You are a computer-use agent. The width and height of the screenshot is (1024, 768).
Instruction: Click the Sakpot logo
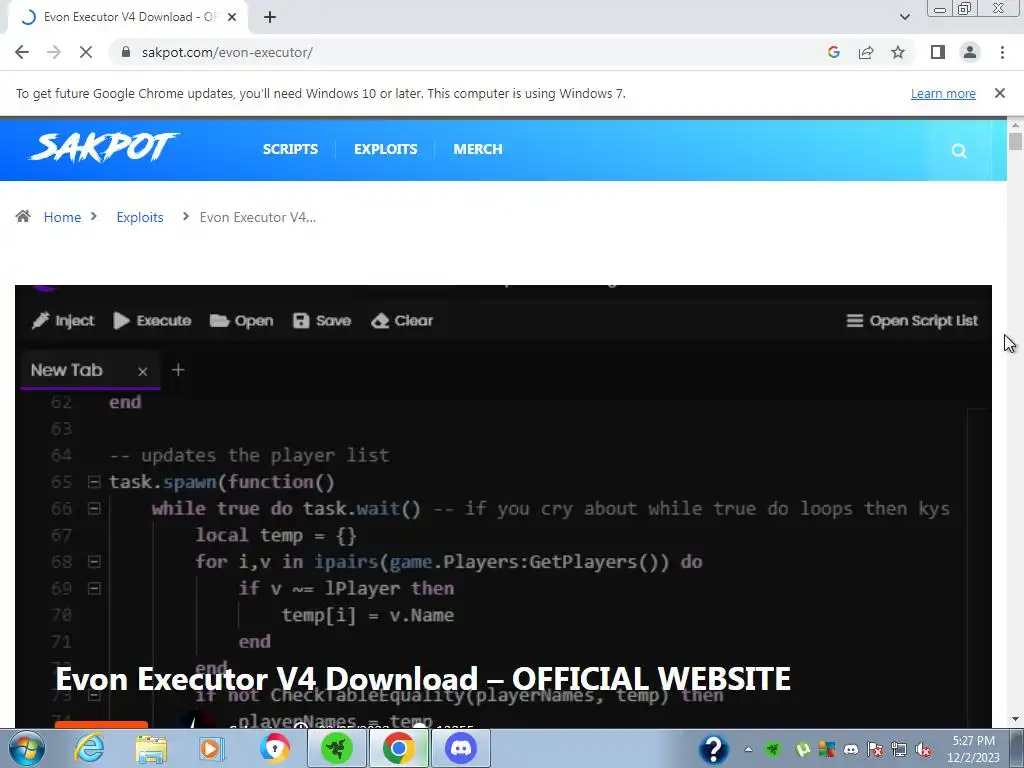(x=104, y=147)
